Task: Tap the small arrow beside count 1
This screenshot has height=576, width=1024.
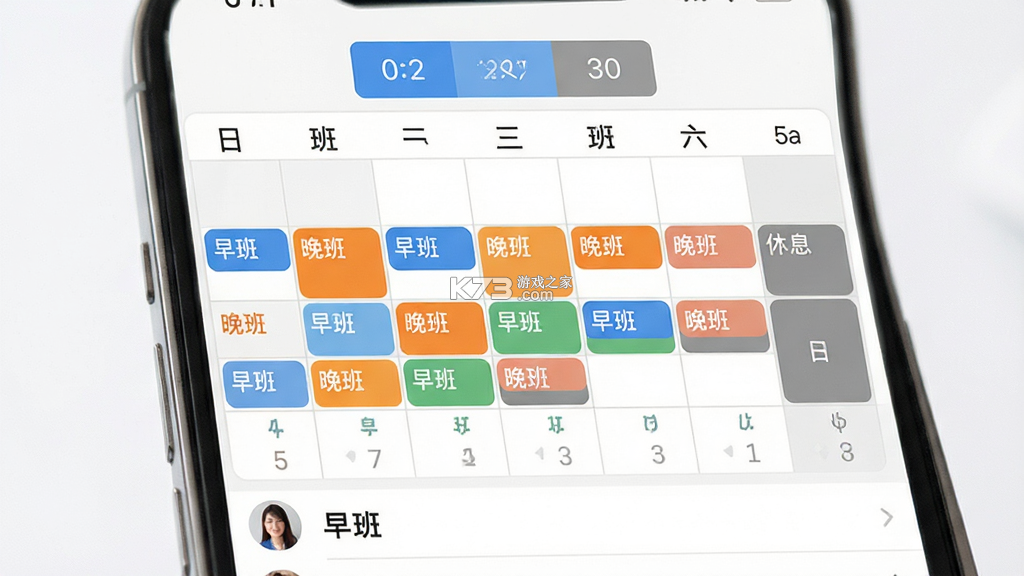Action: tap(728, 451)
